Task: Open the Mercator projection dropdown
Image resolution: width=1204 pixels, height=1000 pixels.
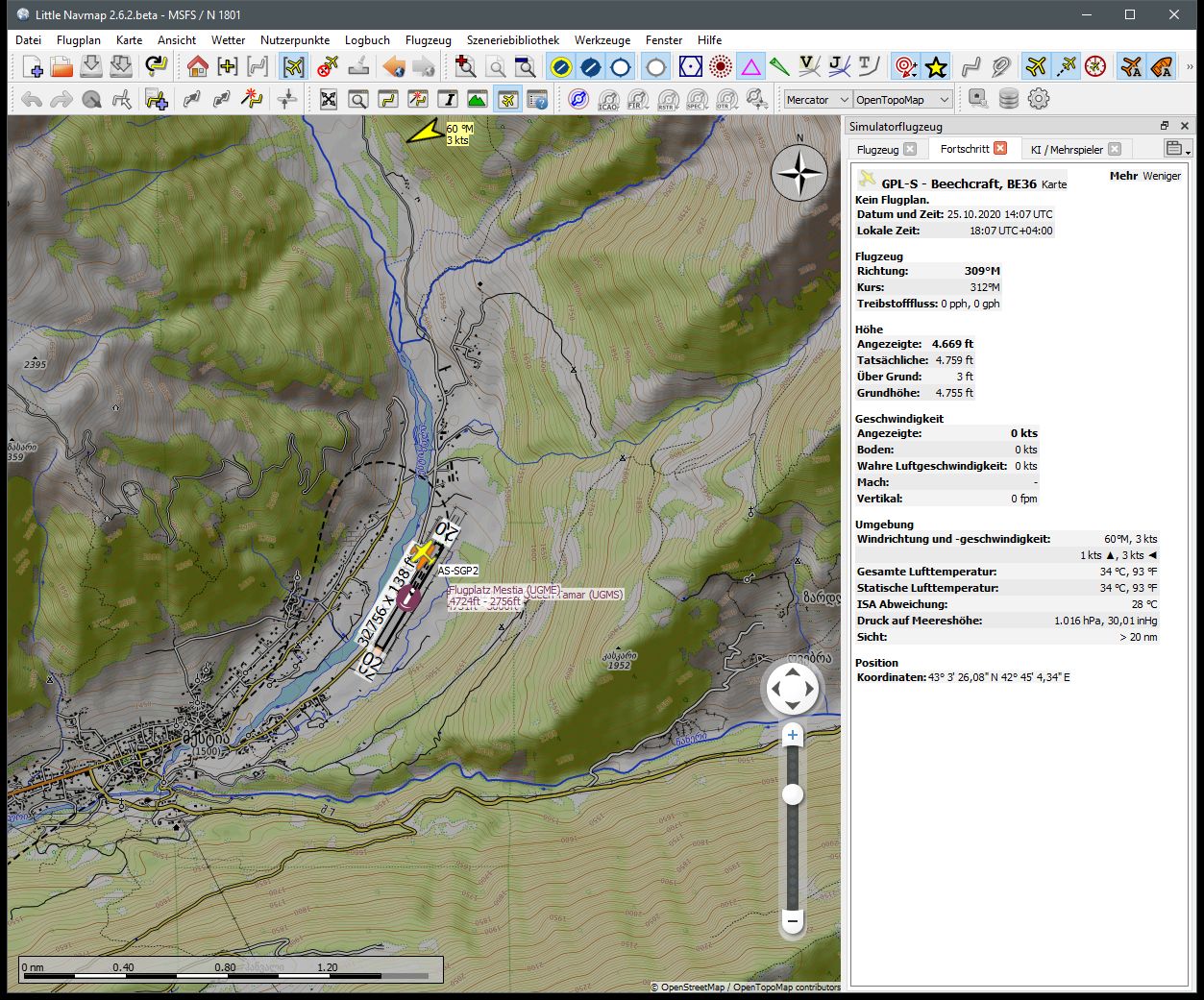Action: 817,100
